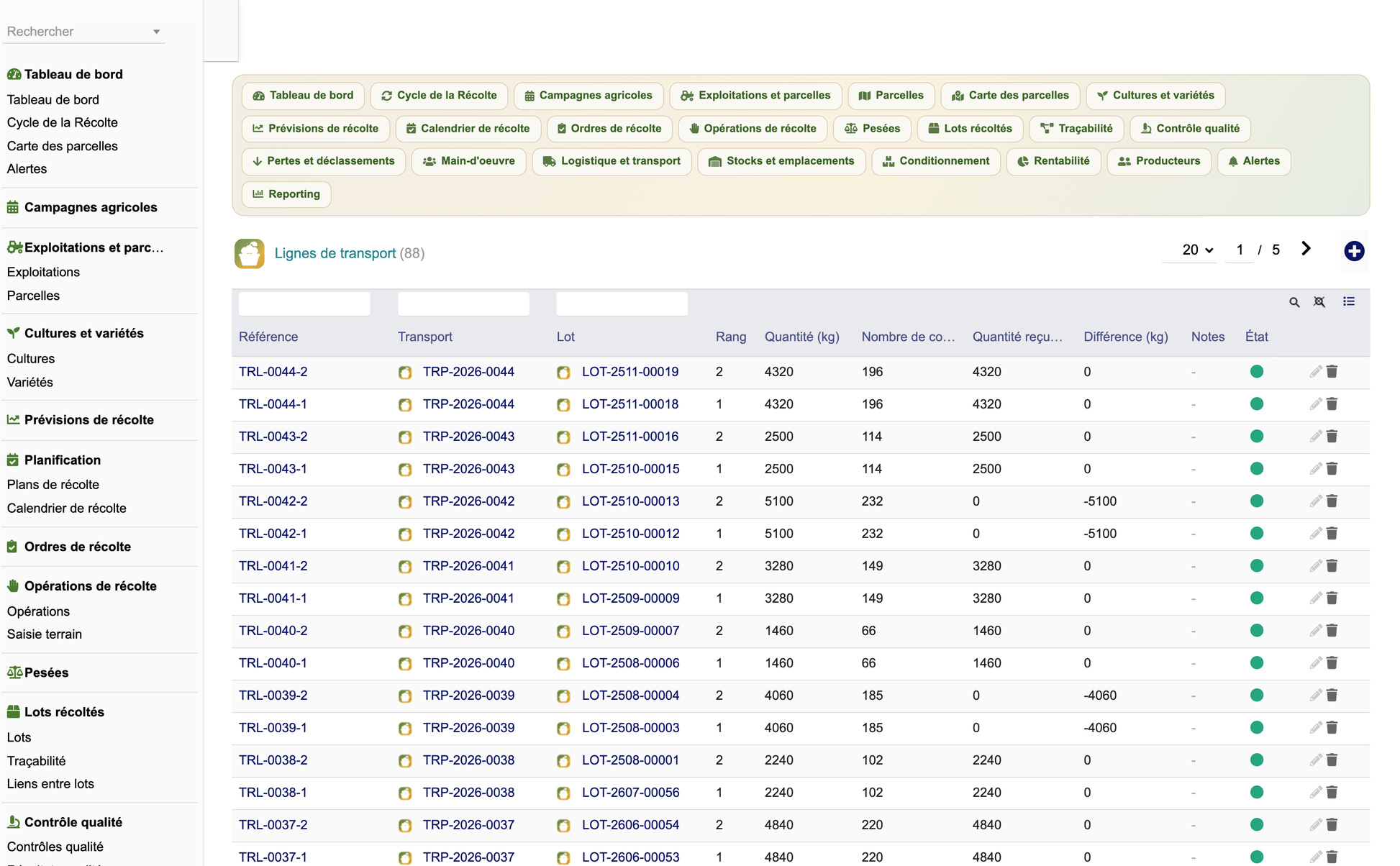Open reference link TRL-0044-2

point(273,372)
